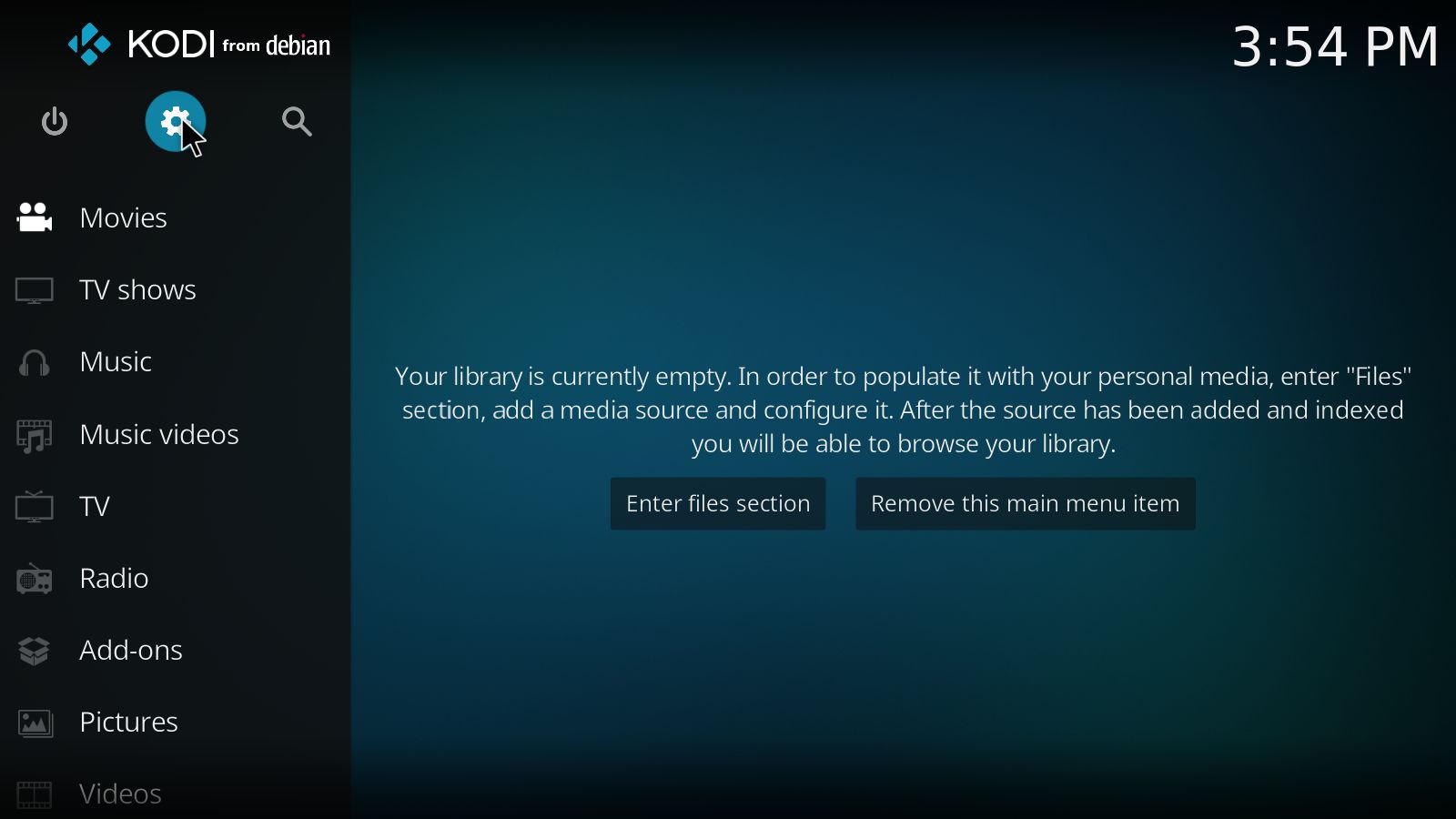
Task: Click the Kodi logo at top left
Action: pos(89,45)
